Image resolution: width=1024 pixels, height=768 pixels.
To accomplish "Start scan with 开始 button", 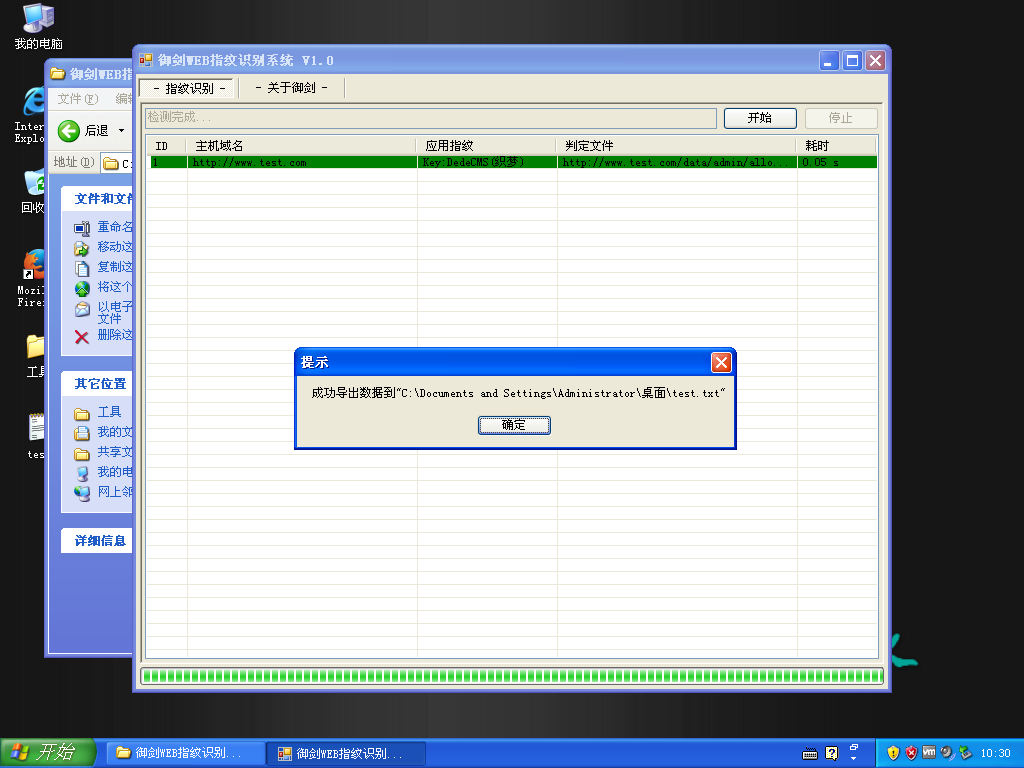I will [760, 118].
